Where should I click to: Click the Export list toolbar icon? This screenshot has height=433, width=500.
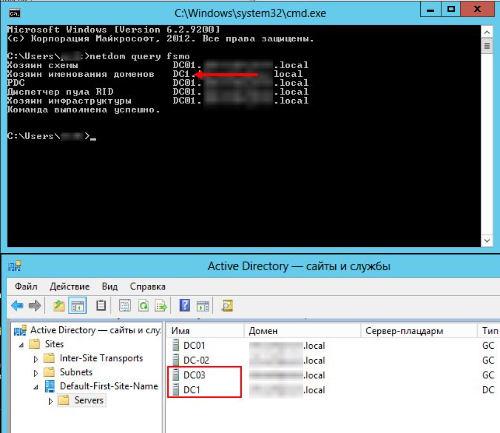coord(161,305)
